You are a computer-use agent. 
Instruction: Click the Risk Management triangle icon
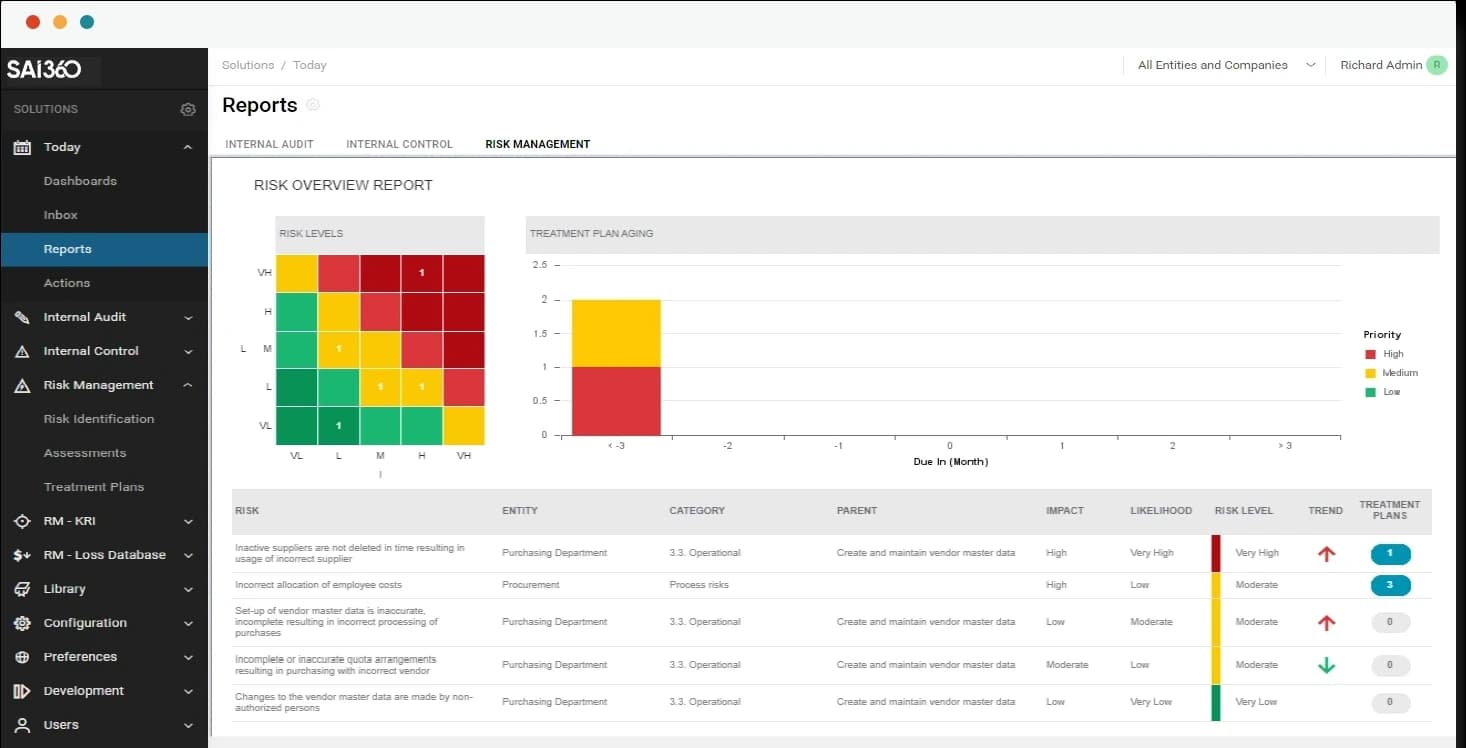[22, 385]
